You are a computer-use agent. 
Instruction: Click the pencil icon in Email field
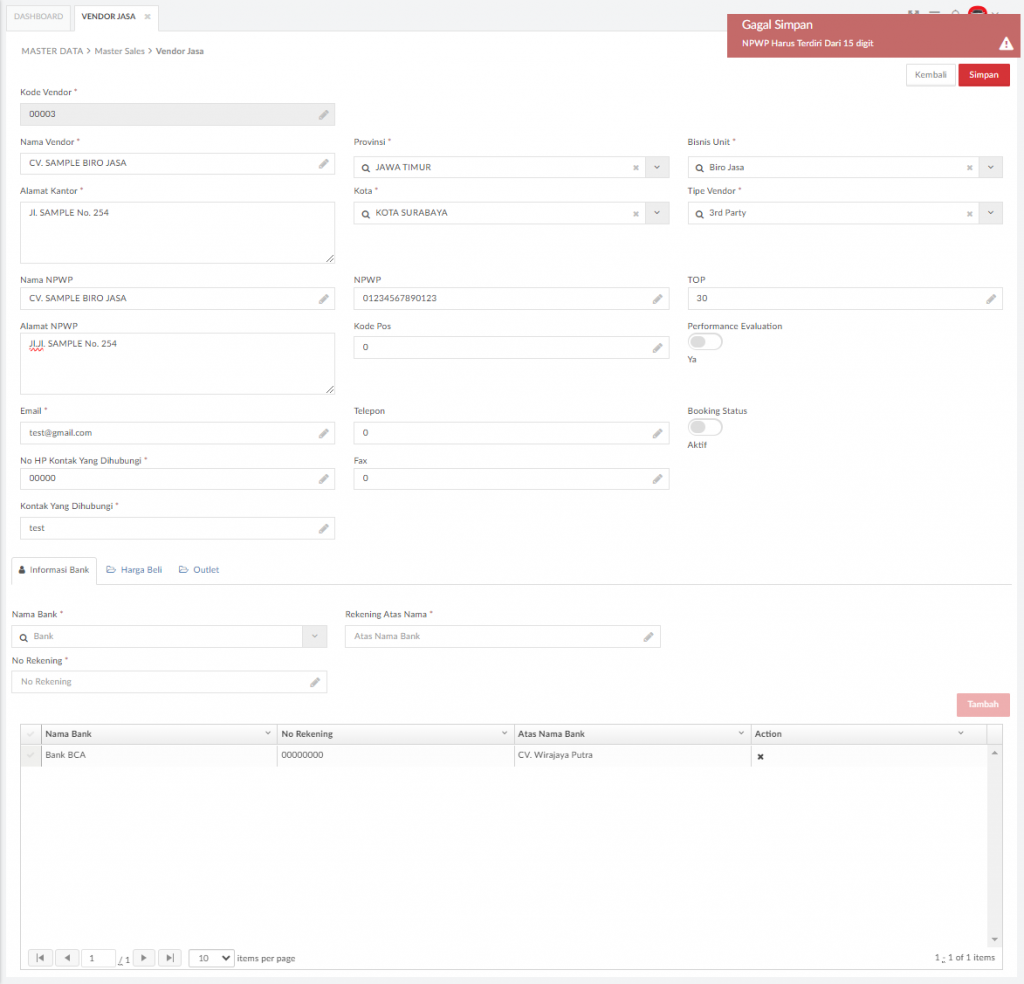323,434
